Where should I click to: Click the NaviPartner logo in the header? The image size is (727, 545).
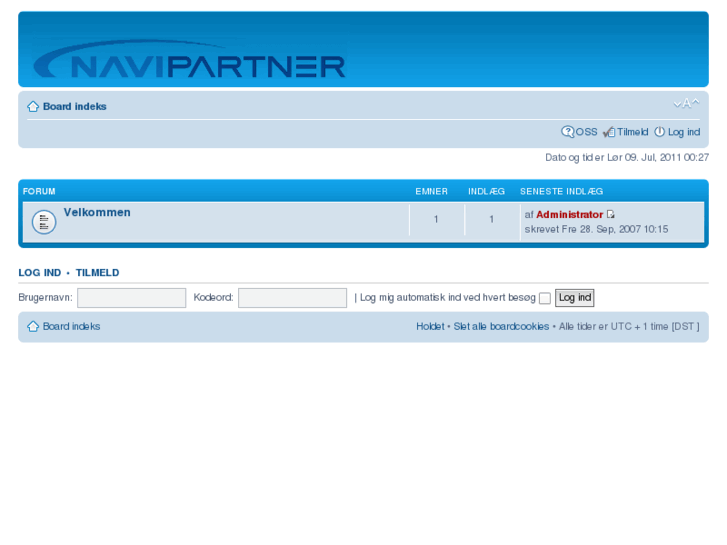tap(189, 59)
